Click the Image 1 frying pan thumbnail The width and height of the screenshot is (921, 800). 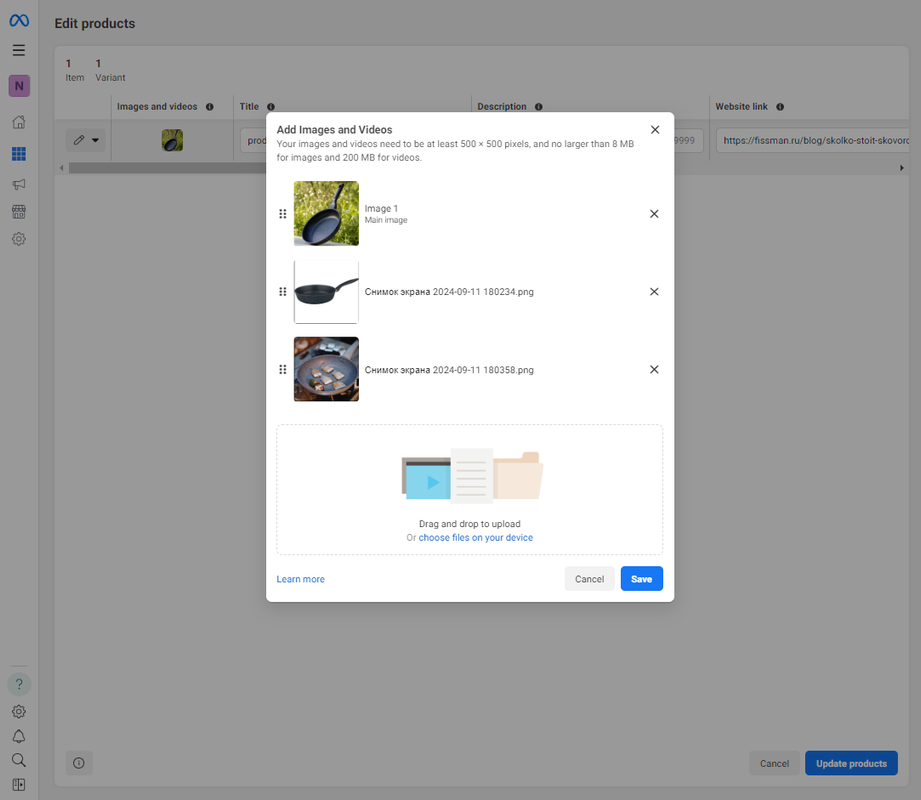point(326,213)
